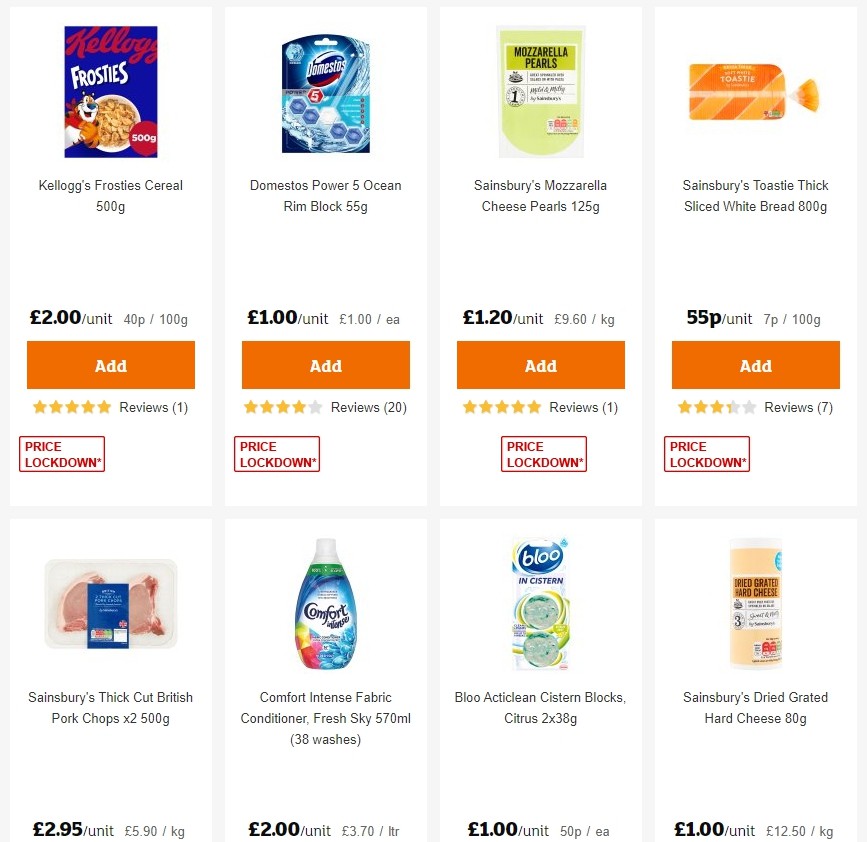Add Kellogg's Frosties Cereal to trolley
The width and height of the screenshot is (867, 842).
[x=110, y=364]
